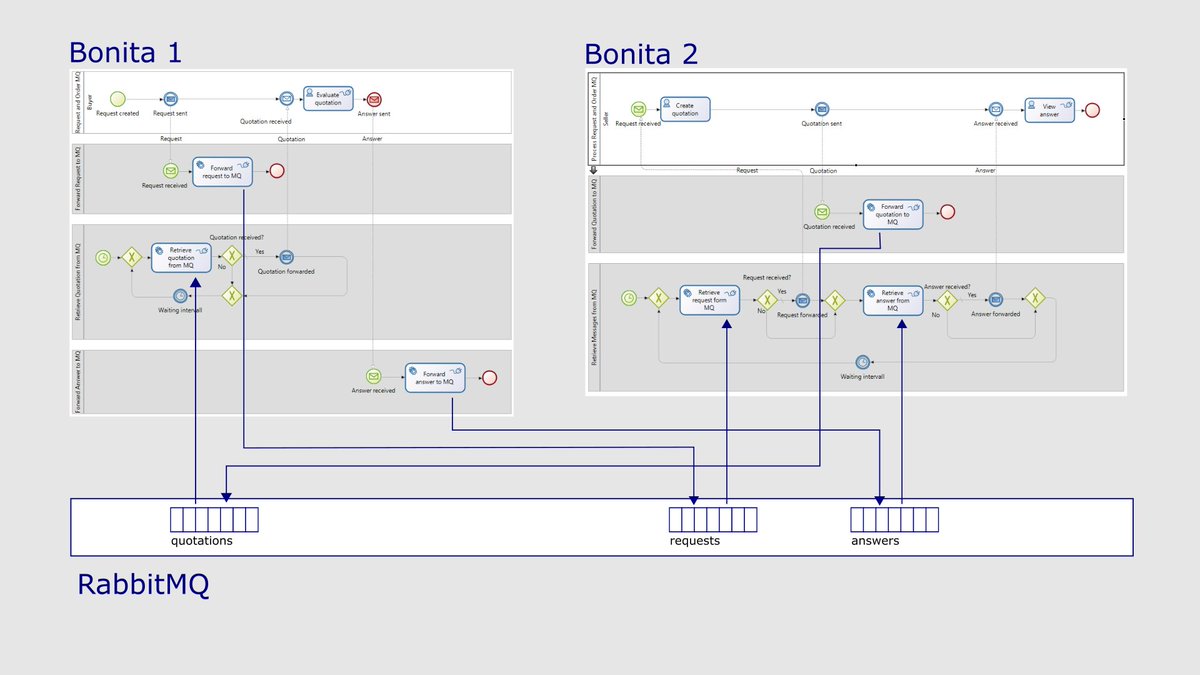Screen dimensions: 1200x675
Task: Click the red 'Answer sent' end event
Action: [x=374, y=99]
